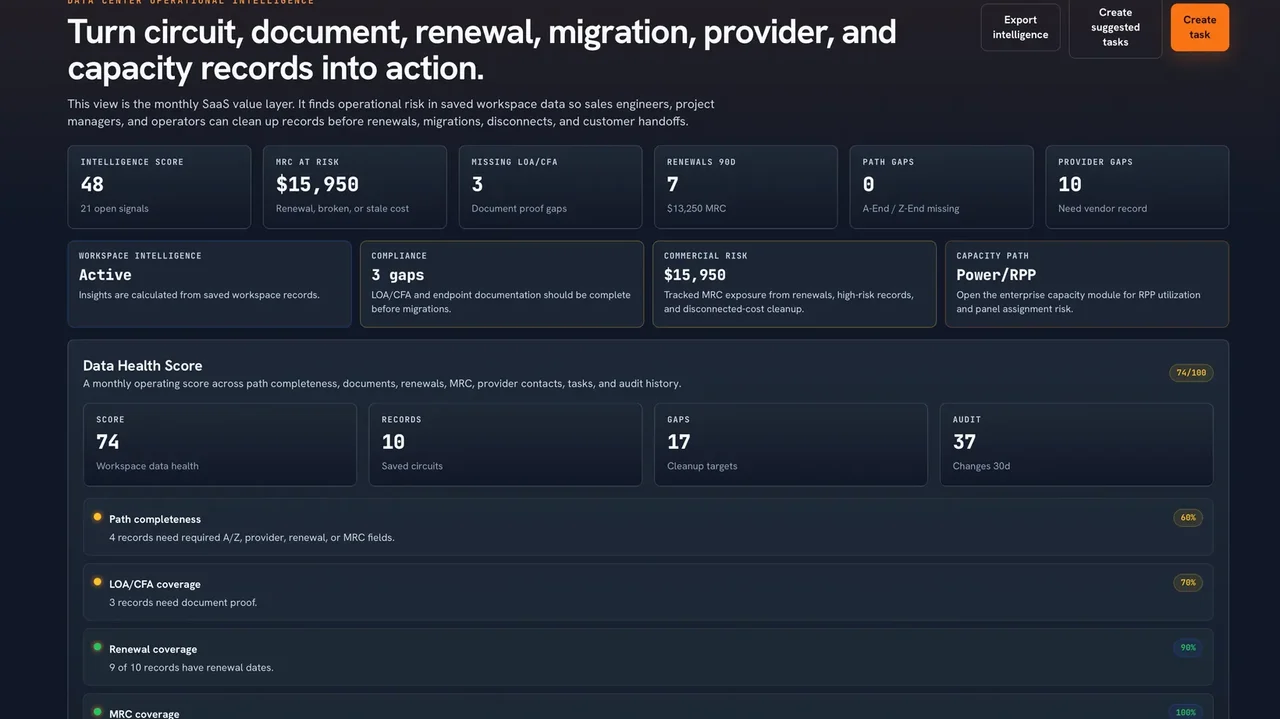
Task: Select the Records 10 tile
Action: coord(505,445)
